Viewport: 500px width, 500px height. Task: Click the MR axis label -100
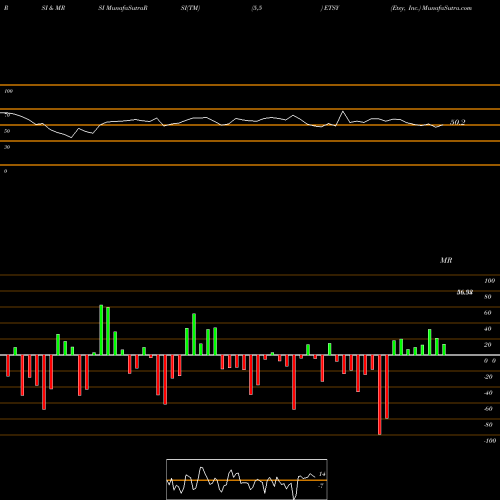(x=490, y=441)
